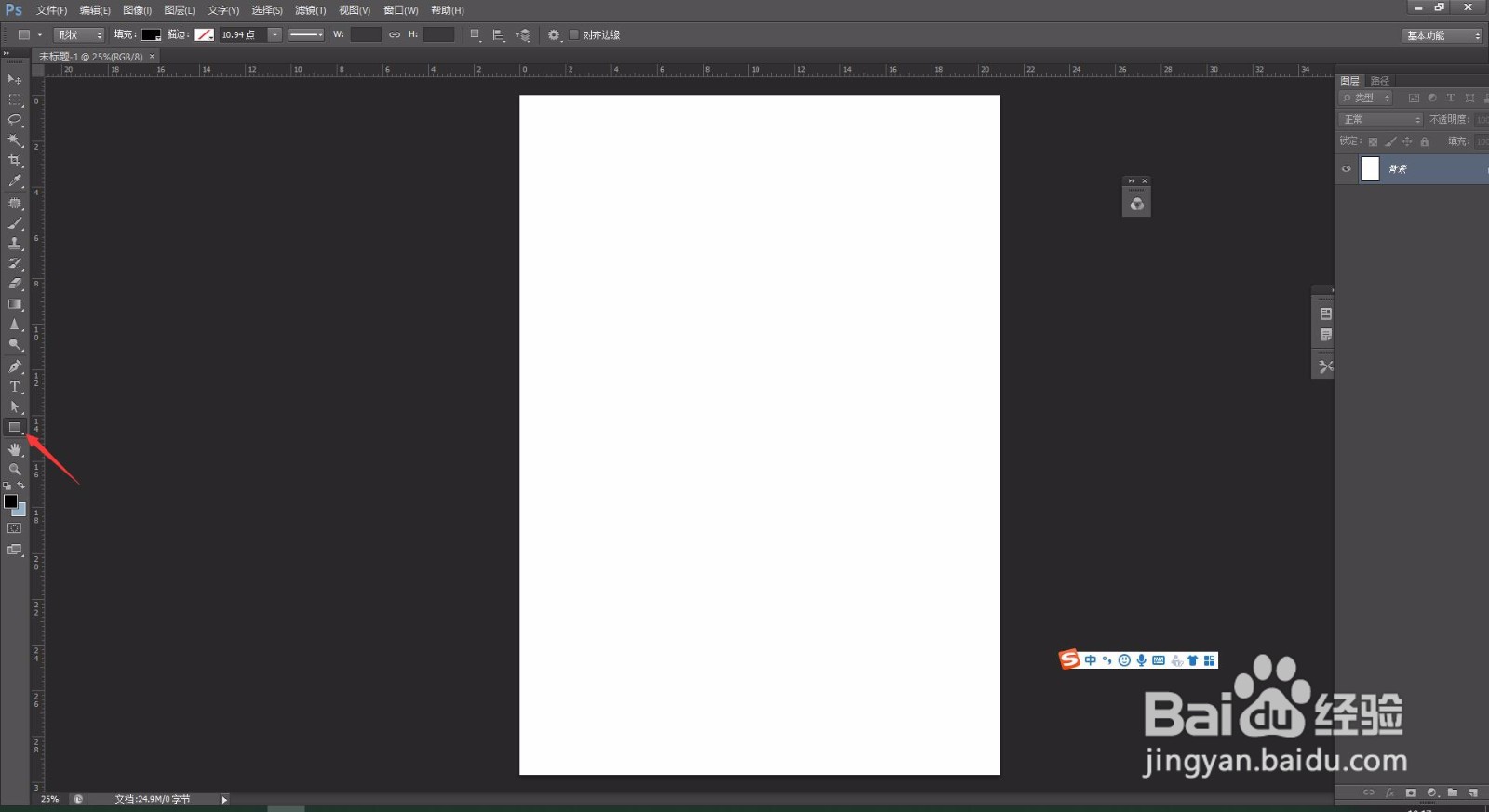Screen dimensions: 1489x812
Task: Open path operations in options bar
Action: [476, 34]
